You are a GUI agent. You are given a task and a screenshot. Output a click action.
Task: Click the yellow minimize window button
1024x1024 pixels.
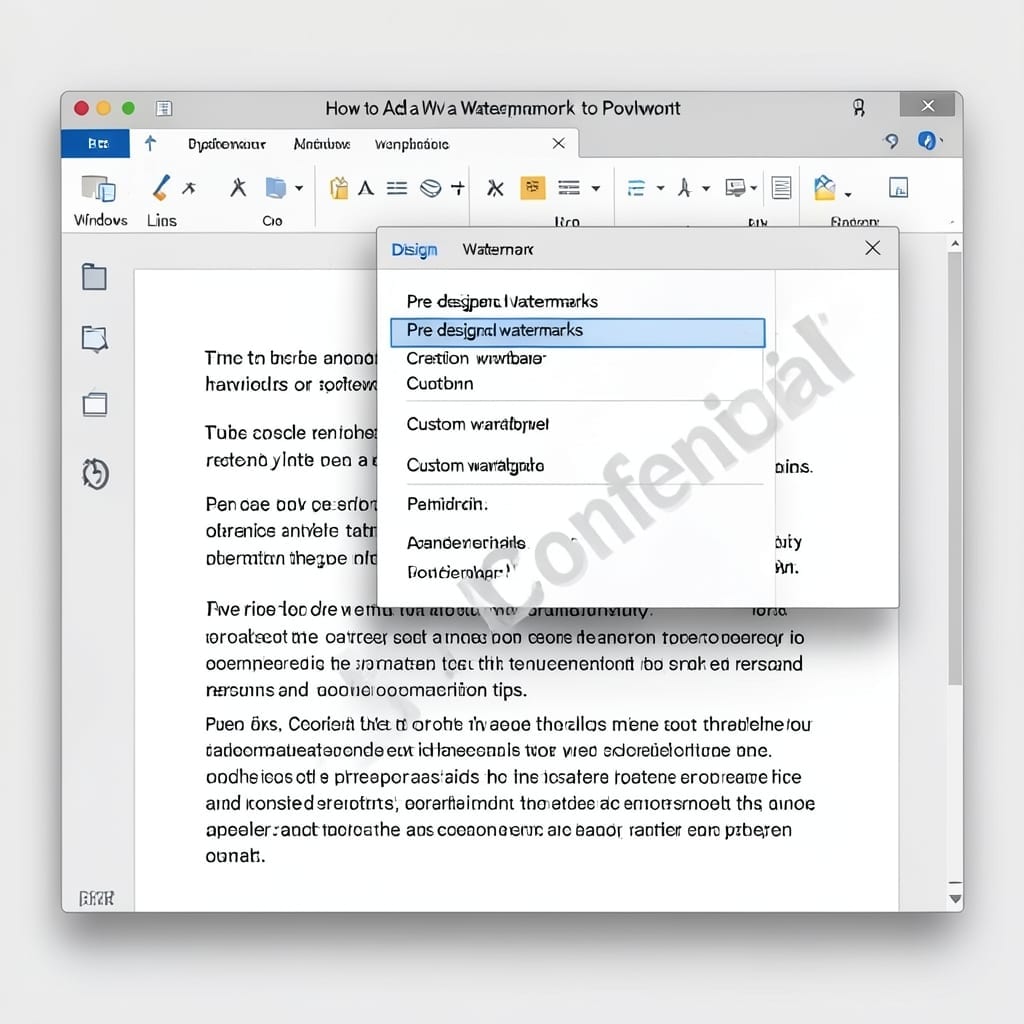point(104,108)
